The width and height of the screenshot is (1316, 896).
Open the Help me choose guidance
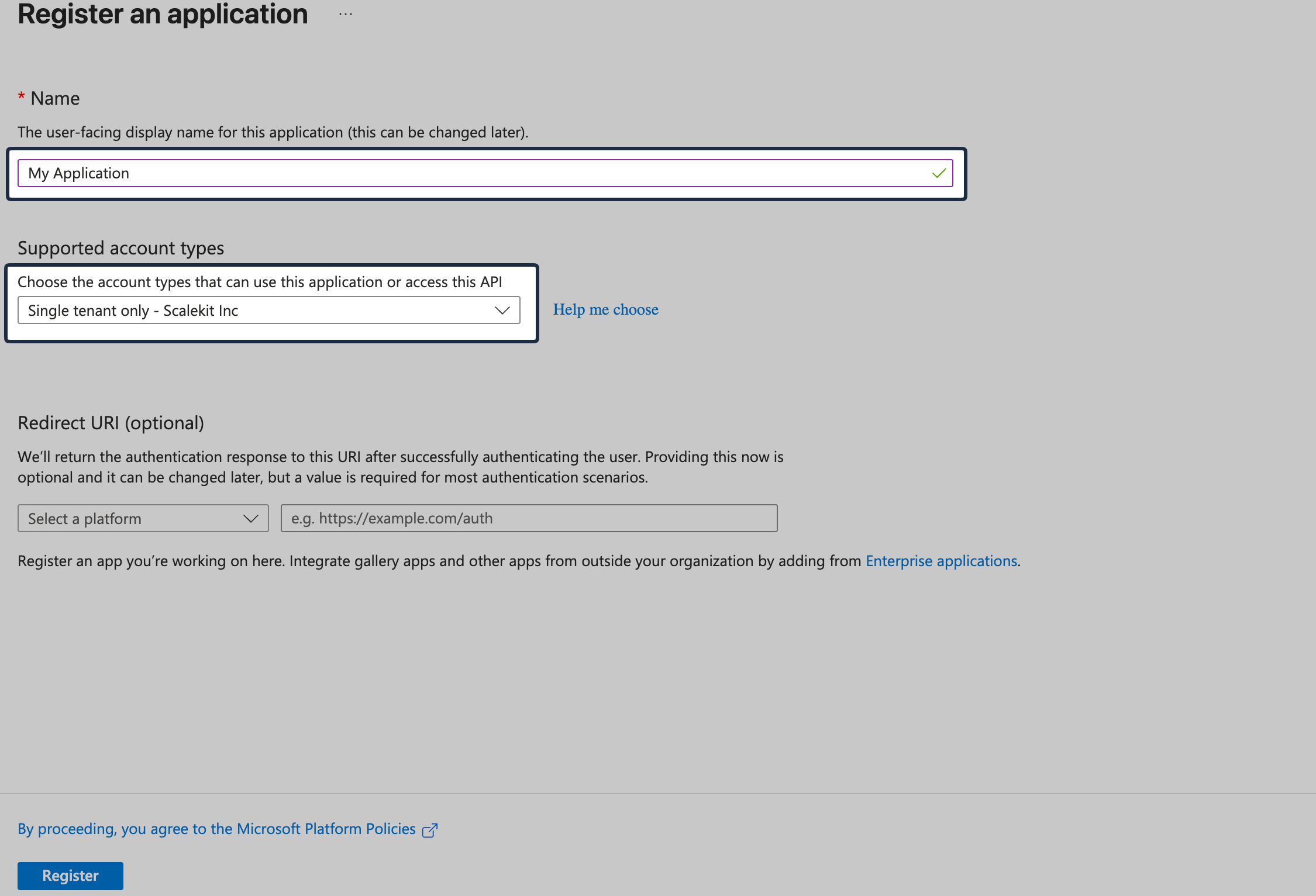click(605, 309)
